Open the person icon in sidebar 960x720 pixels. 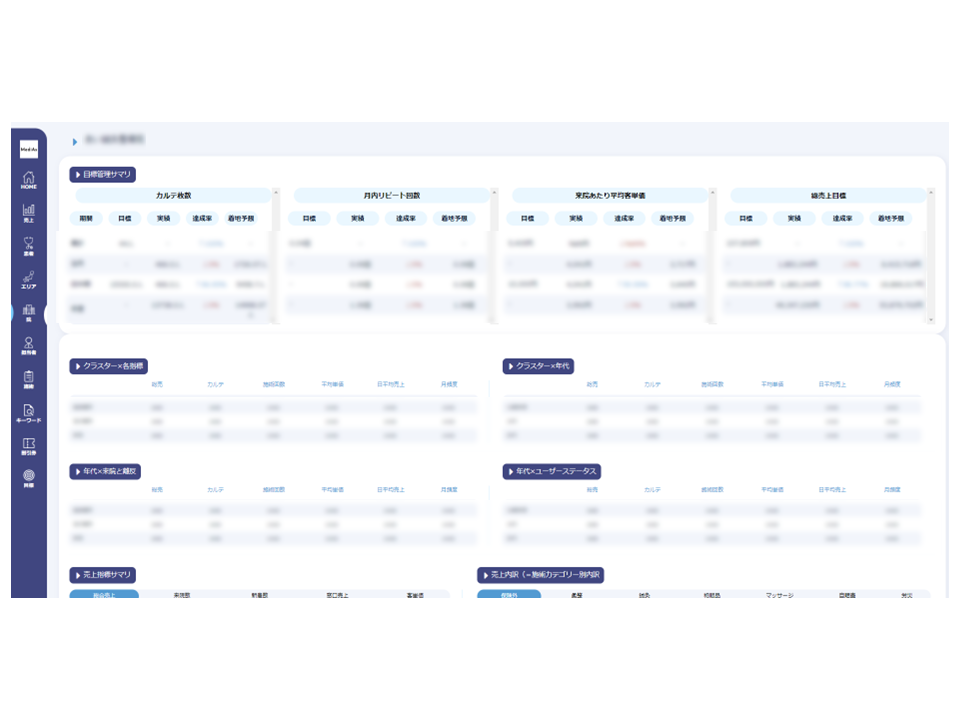coord(28,345)
